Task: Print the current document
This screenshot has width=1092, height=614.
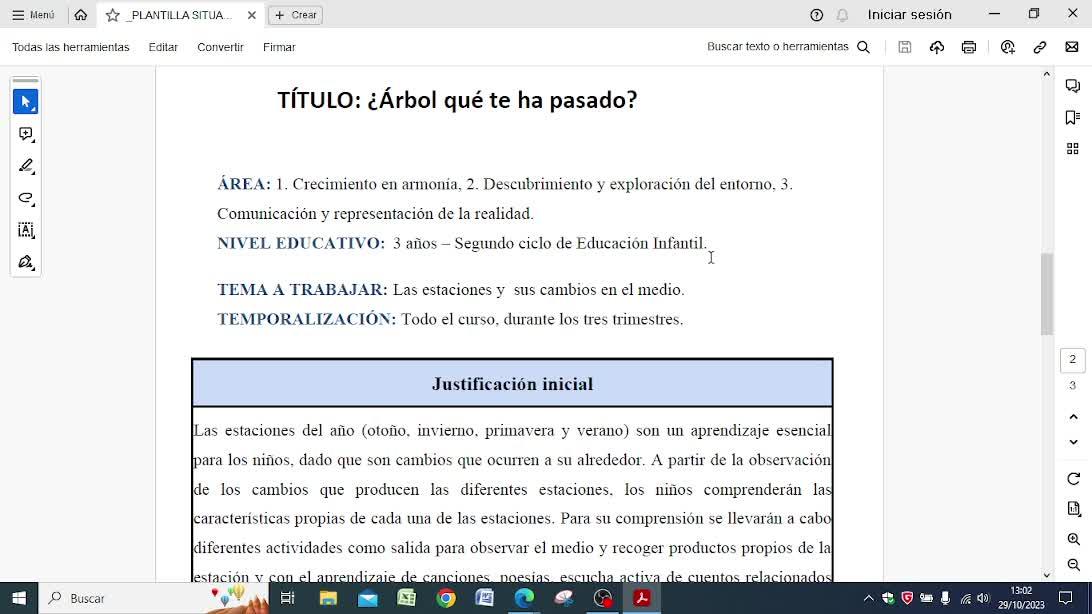Action: click(x=969, y=47)
